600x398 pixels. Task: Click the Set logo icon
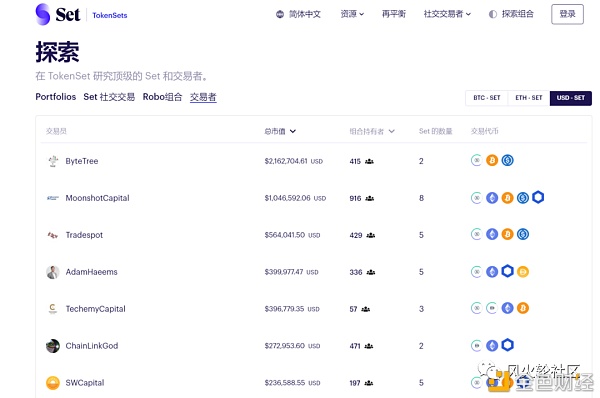point(43,14)
